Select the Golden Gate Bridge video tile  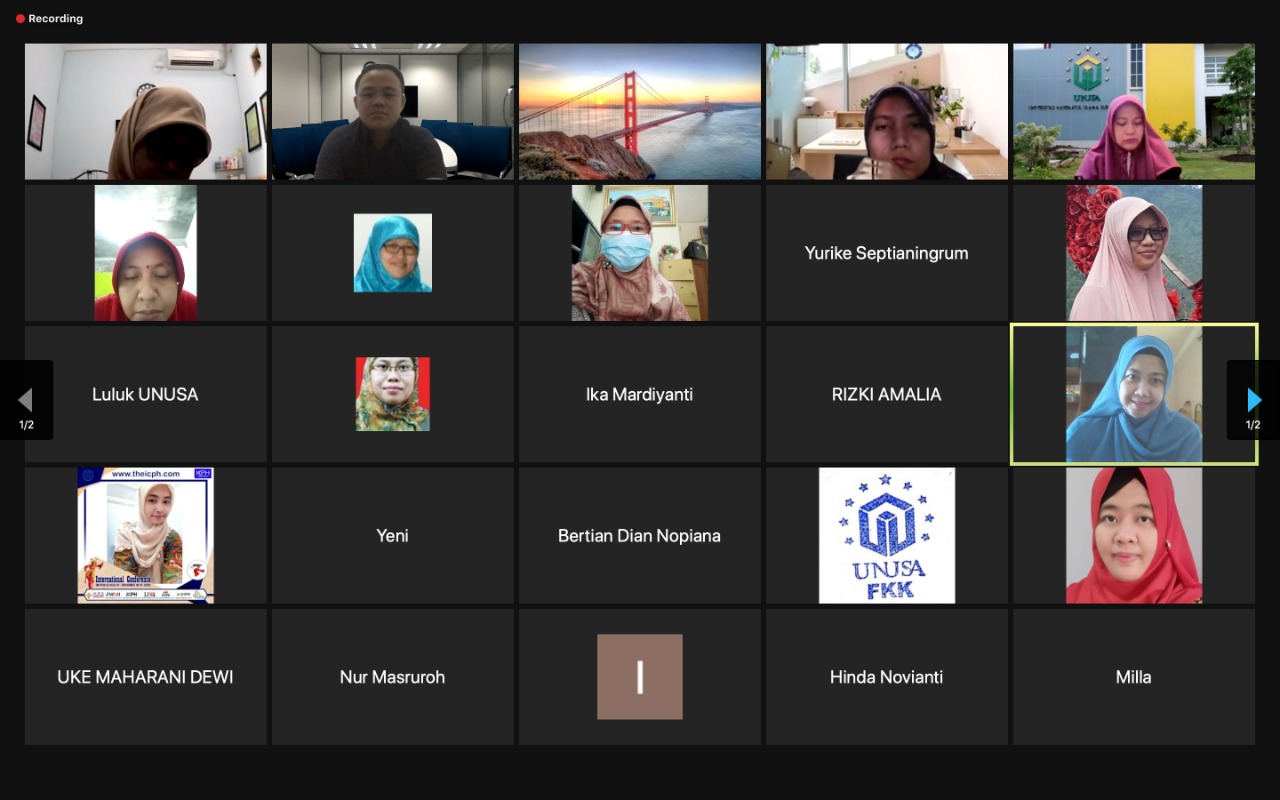tap(640, 111)
